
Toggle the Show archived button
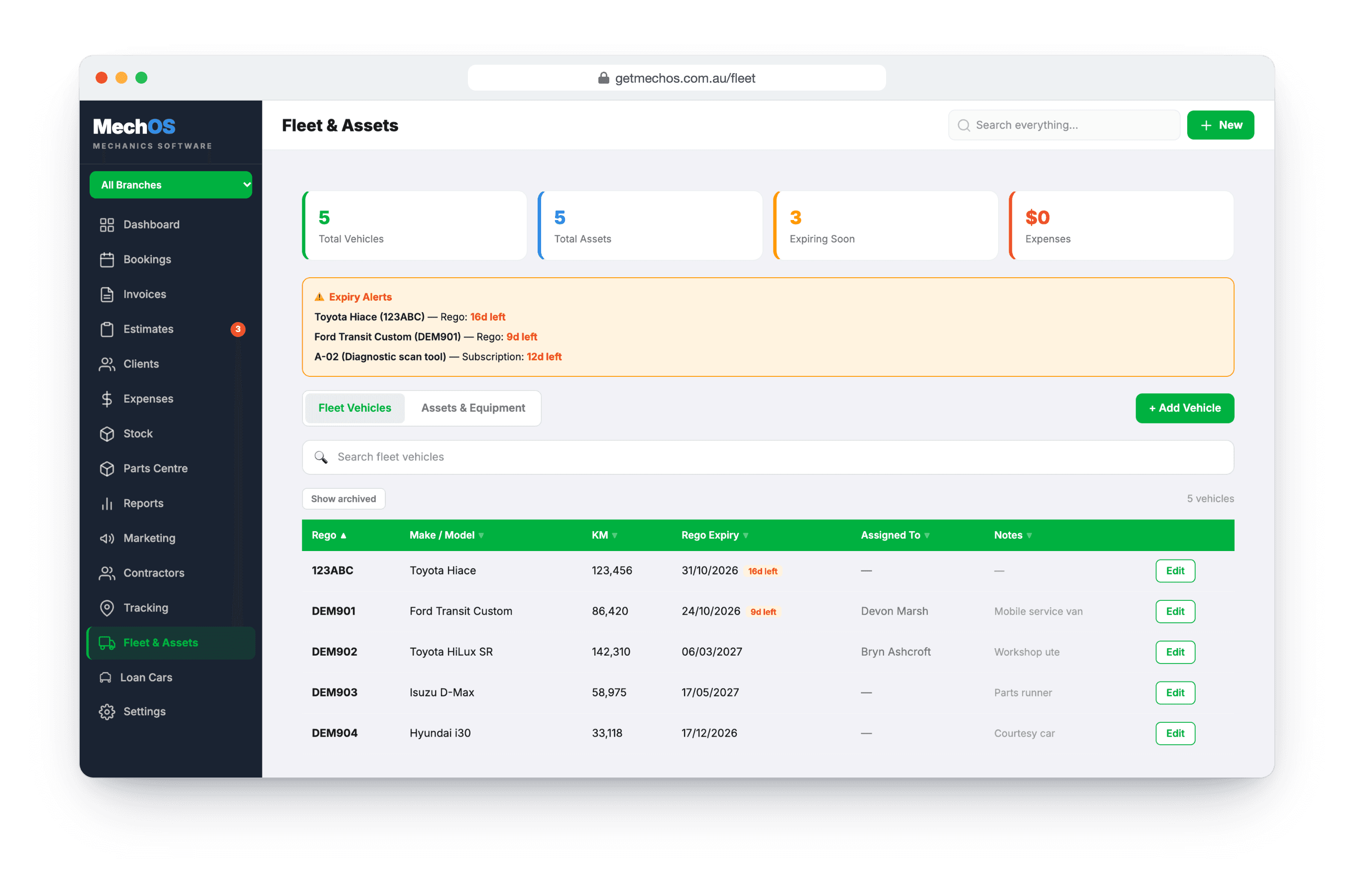pyautogui.click(x=343, y=499)
